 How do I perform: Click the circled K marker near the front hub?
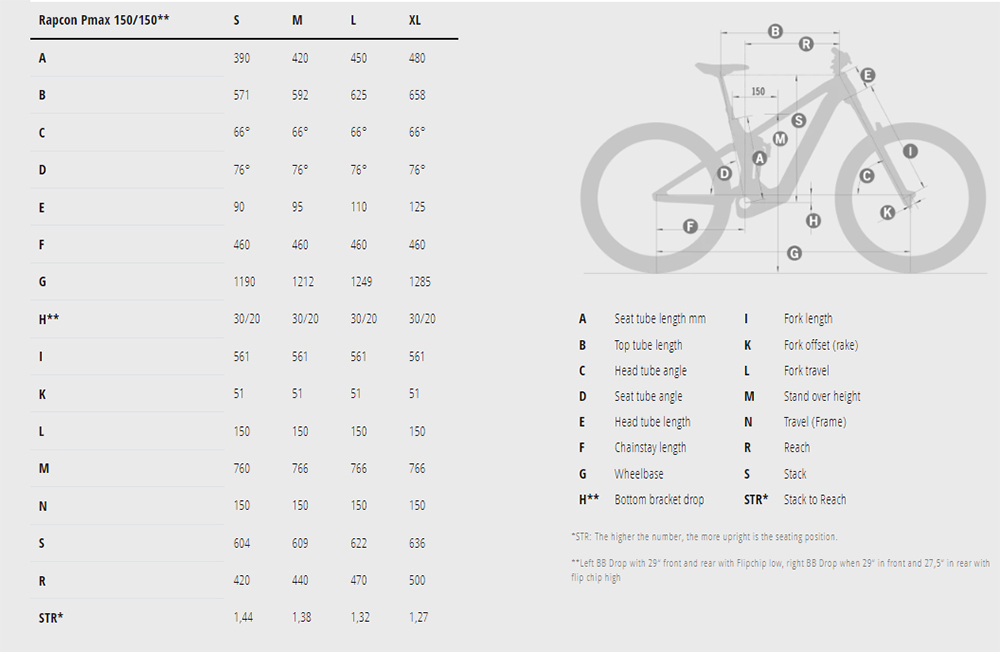(887, 211)
